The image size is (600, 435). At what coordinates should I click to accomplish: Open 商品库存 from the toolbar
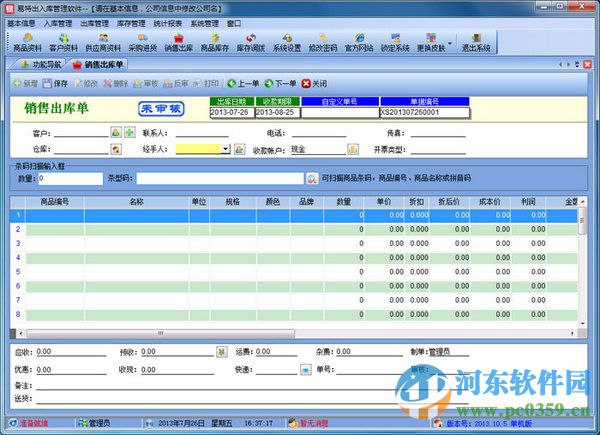pos(215,42)
